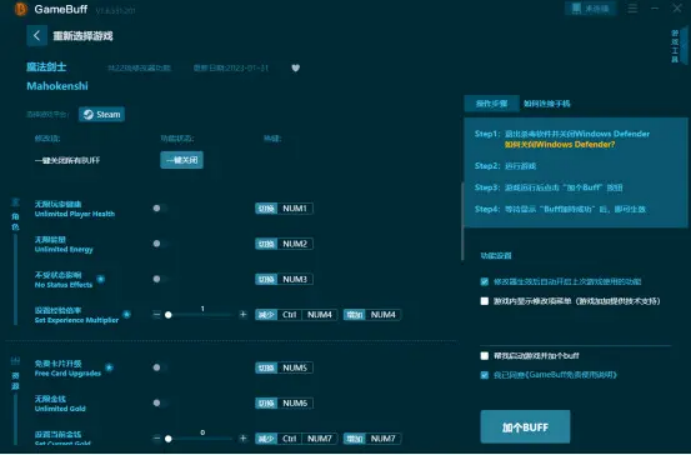Switch to the operation steps tab

[491, 104]
